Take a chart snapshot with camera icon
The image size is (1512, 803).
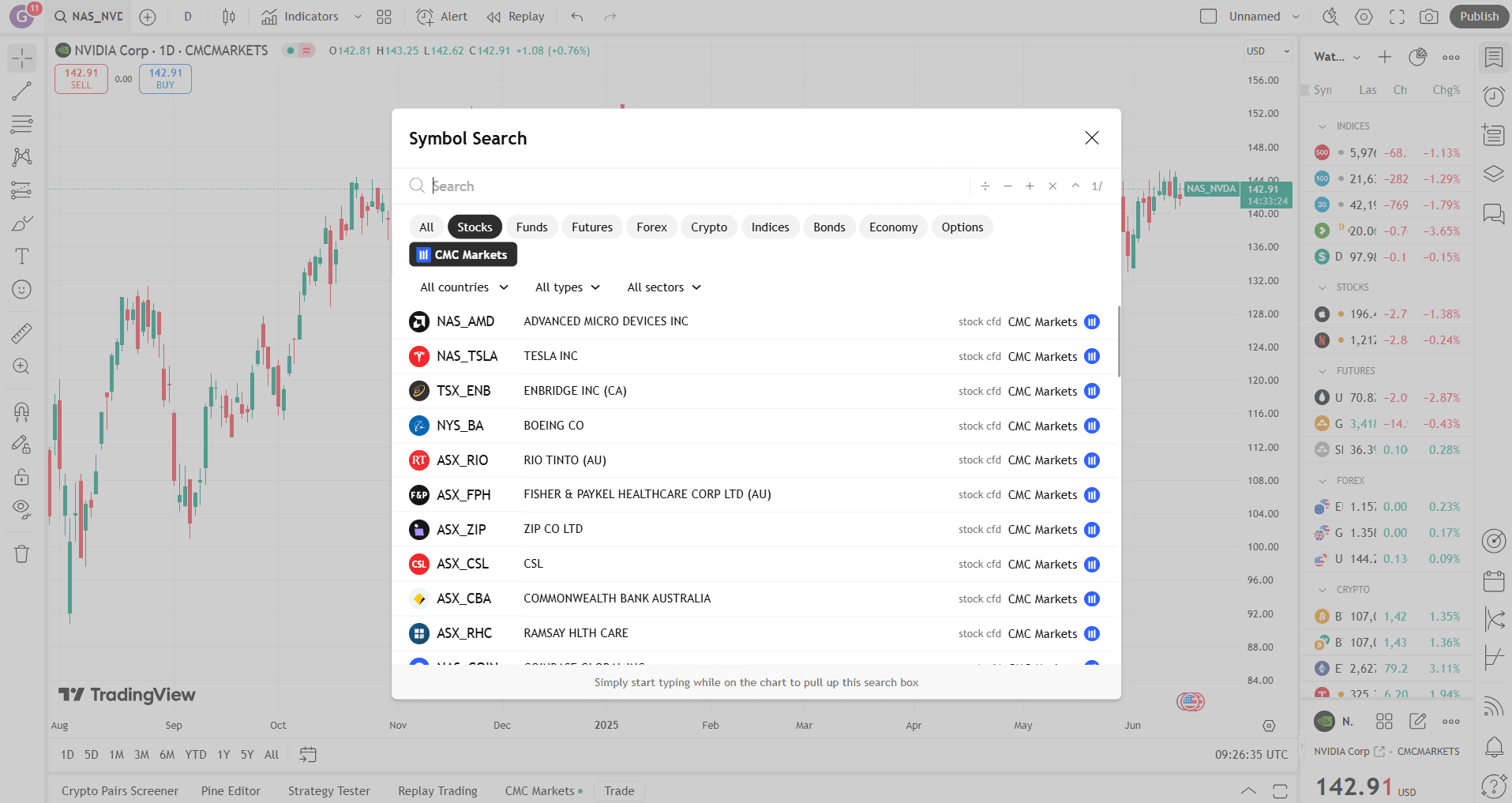tap(1428, 17)
